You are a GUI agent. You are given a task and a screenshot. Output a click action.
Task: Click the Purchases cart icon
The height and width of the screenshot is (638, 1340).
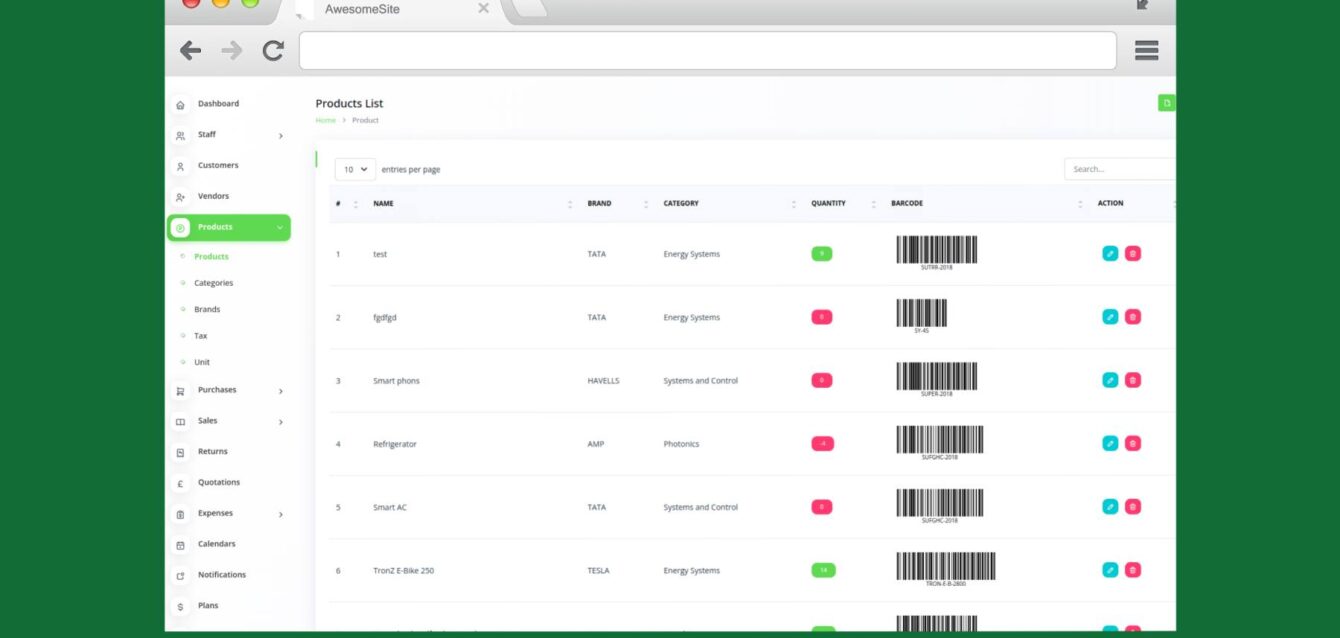[x=180, y=391]
